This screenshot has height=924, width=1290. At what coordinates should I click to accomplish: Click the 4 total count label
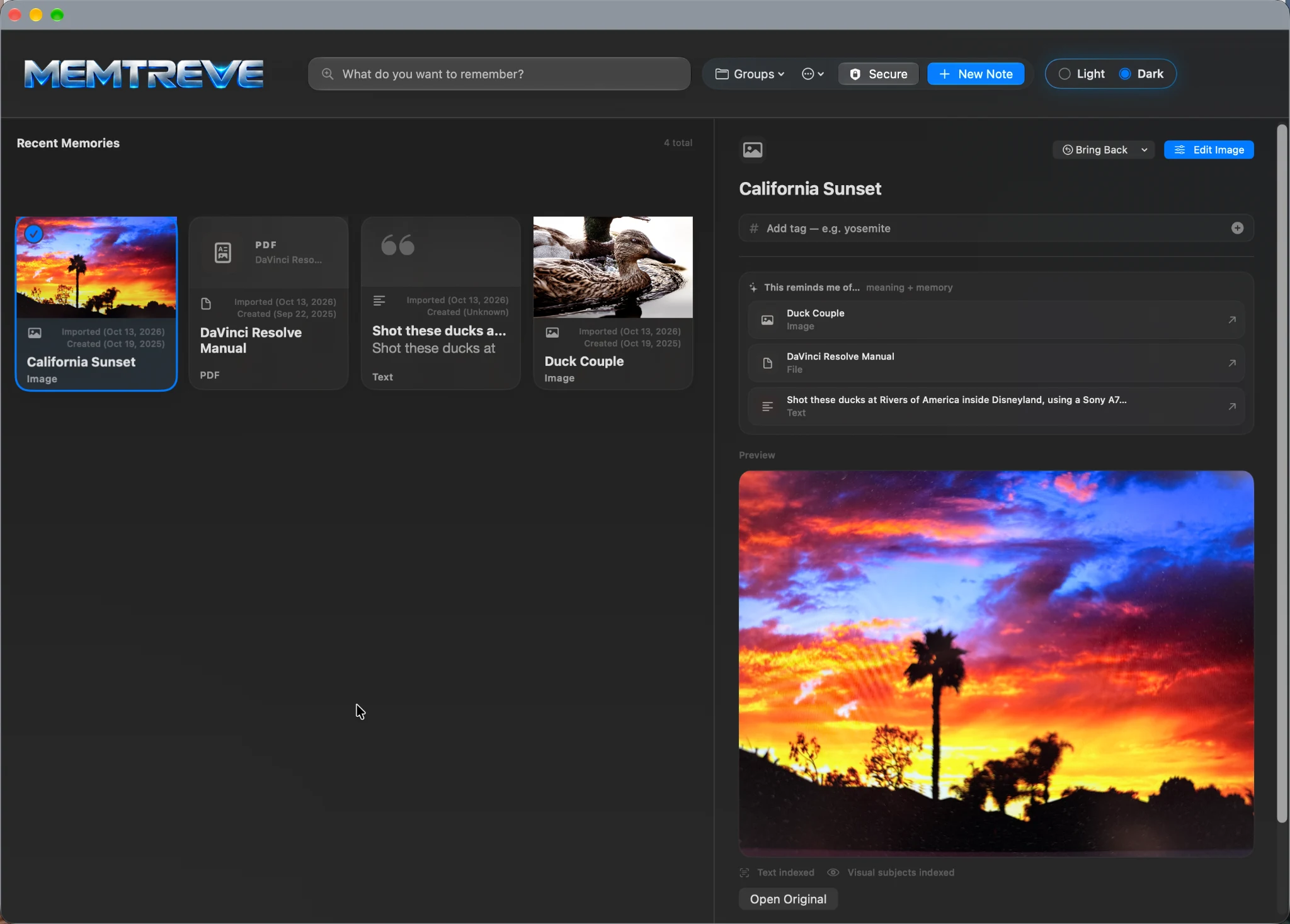pos(678,143)
